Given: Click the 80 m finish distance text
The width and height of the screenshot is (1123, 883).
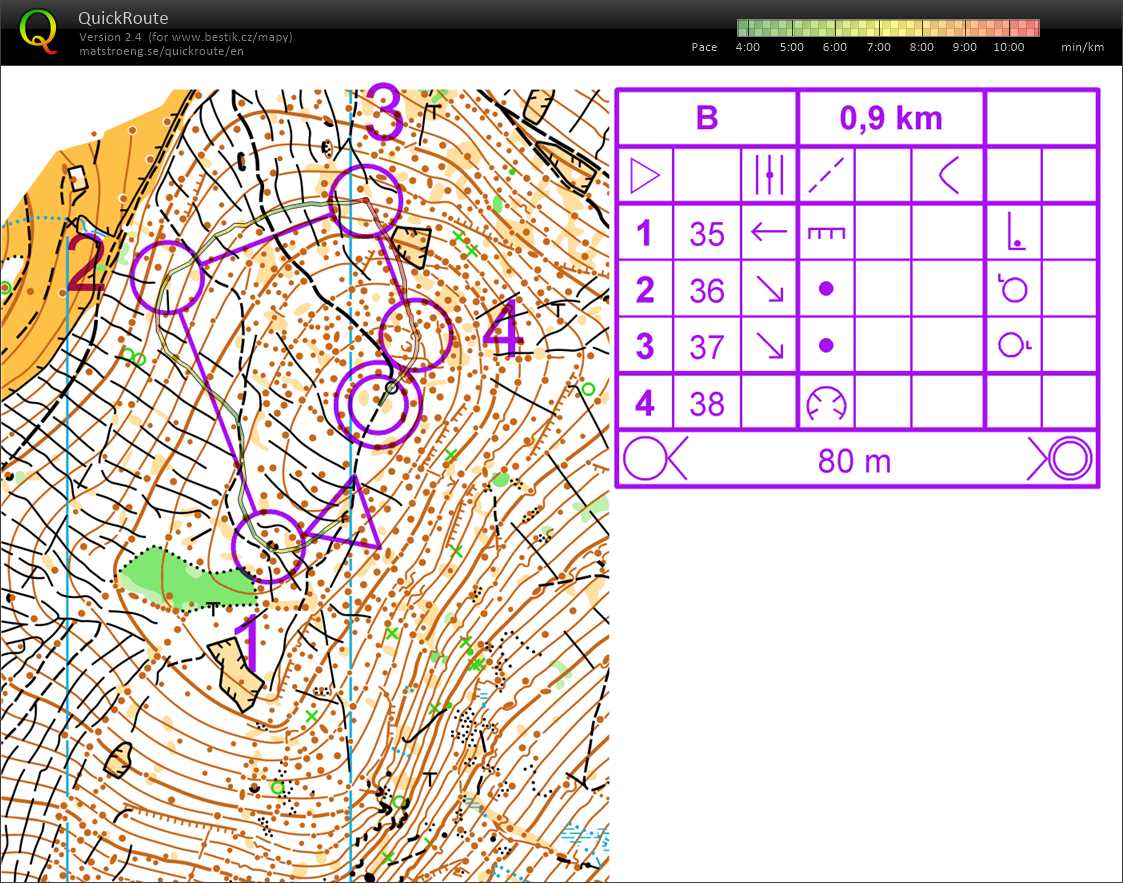Looking at the screenshot, I should coord(853,461).
